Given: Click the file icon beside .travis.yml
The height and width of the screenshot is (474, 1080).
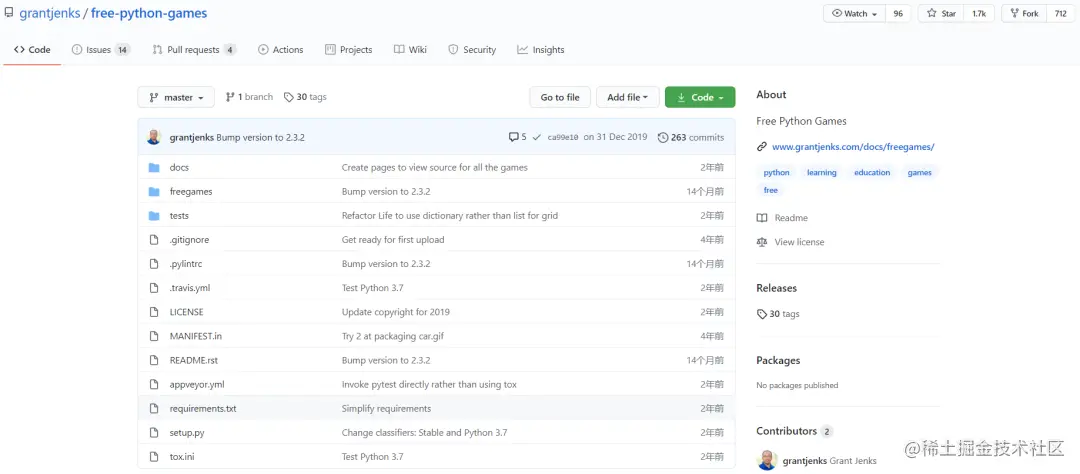Looking at the screenshot, I should (154, 288).
